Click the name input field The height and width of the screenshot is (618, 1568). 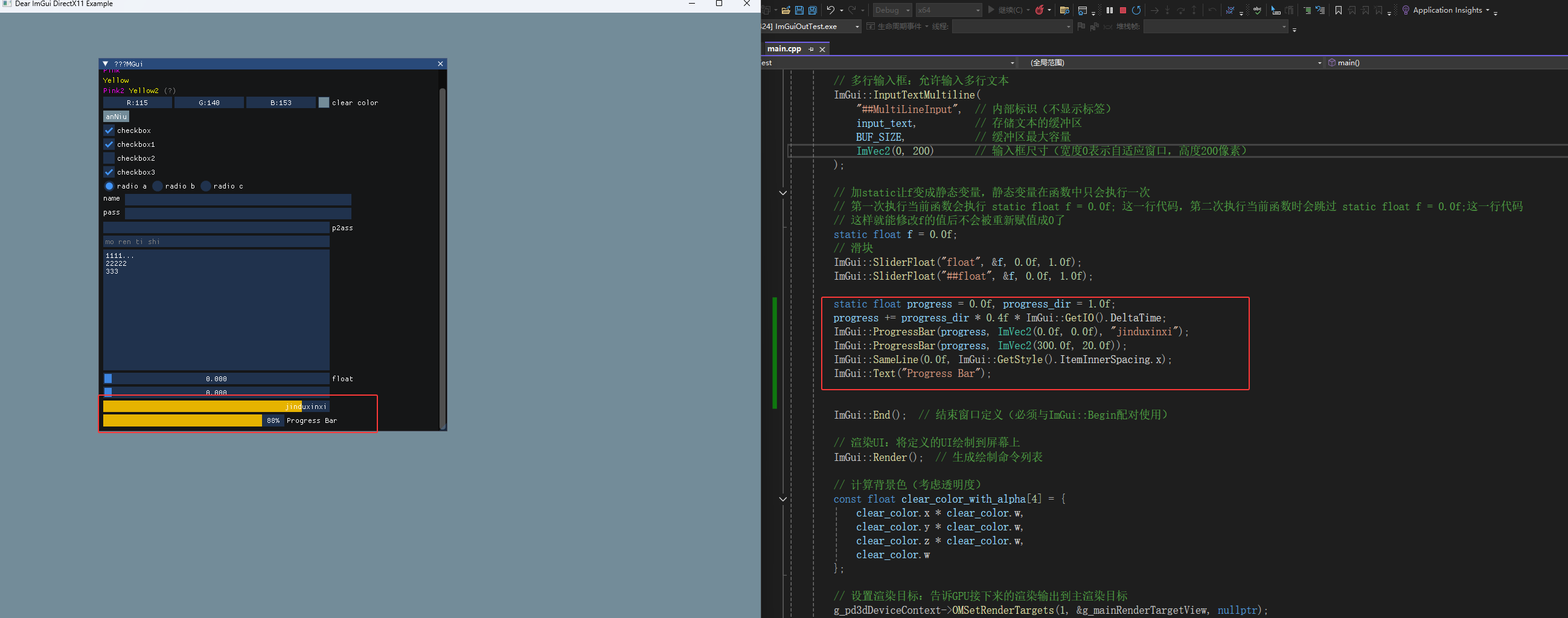coord(237,199)
